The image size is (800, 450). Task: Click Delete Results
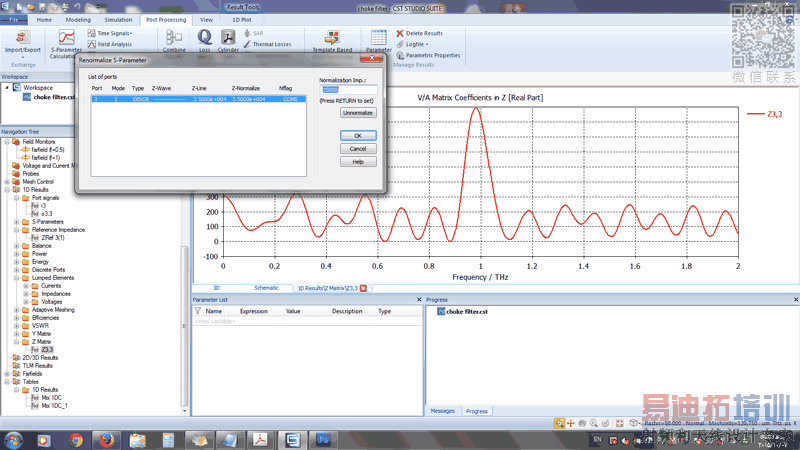coord(419,33)
